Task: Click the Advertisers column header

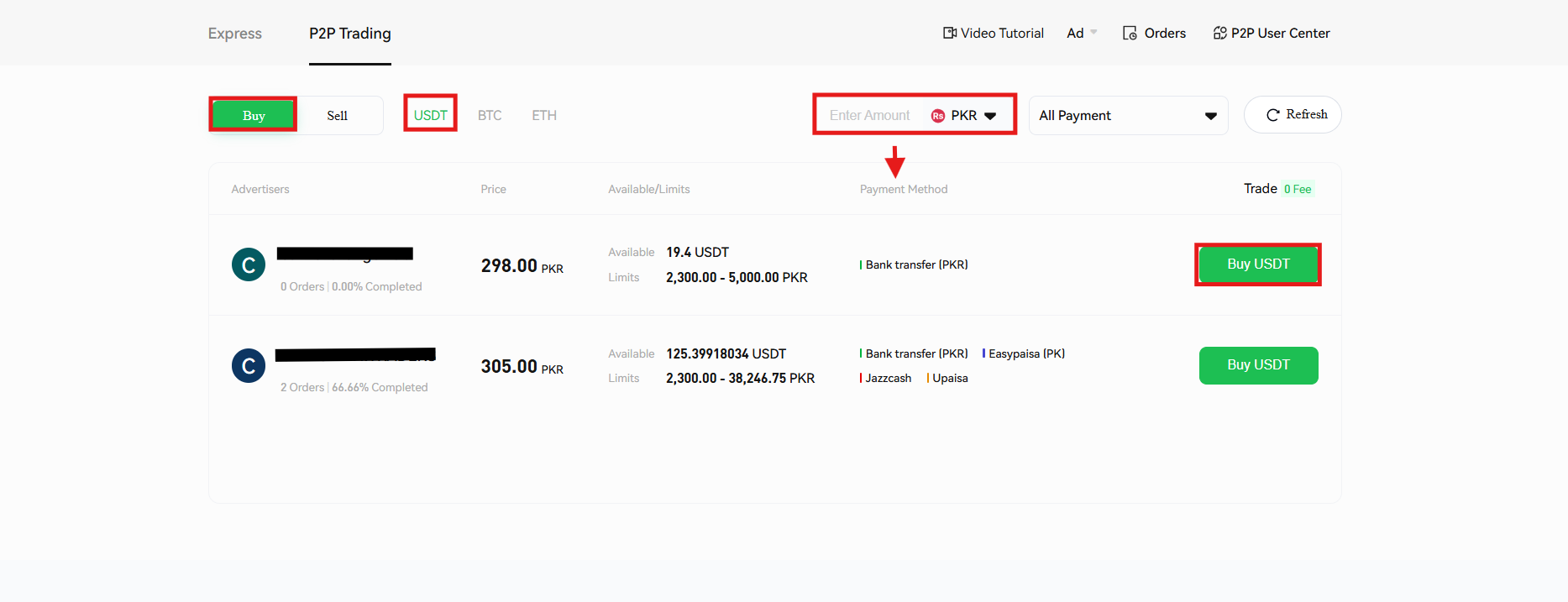Action: click(x=260, y=189)
